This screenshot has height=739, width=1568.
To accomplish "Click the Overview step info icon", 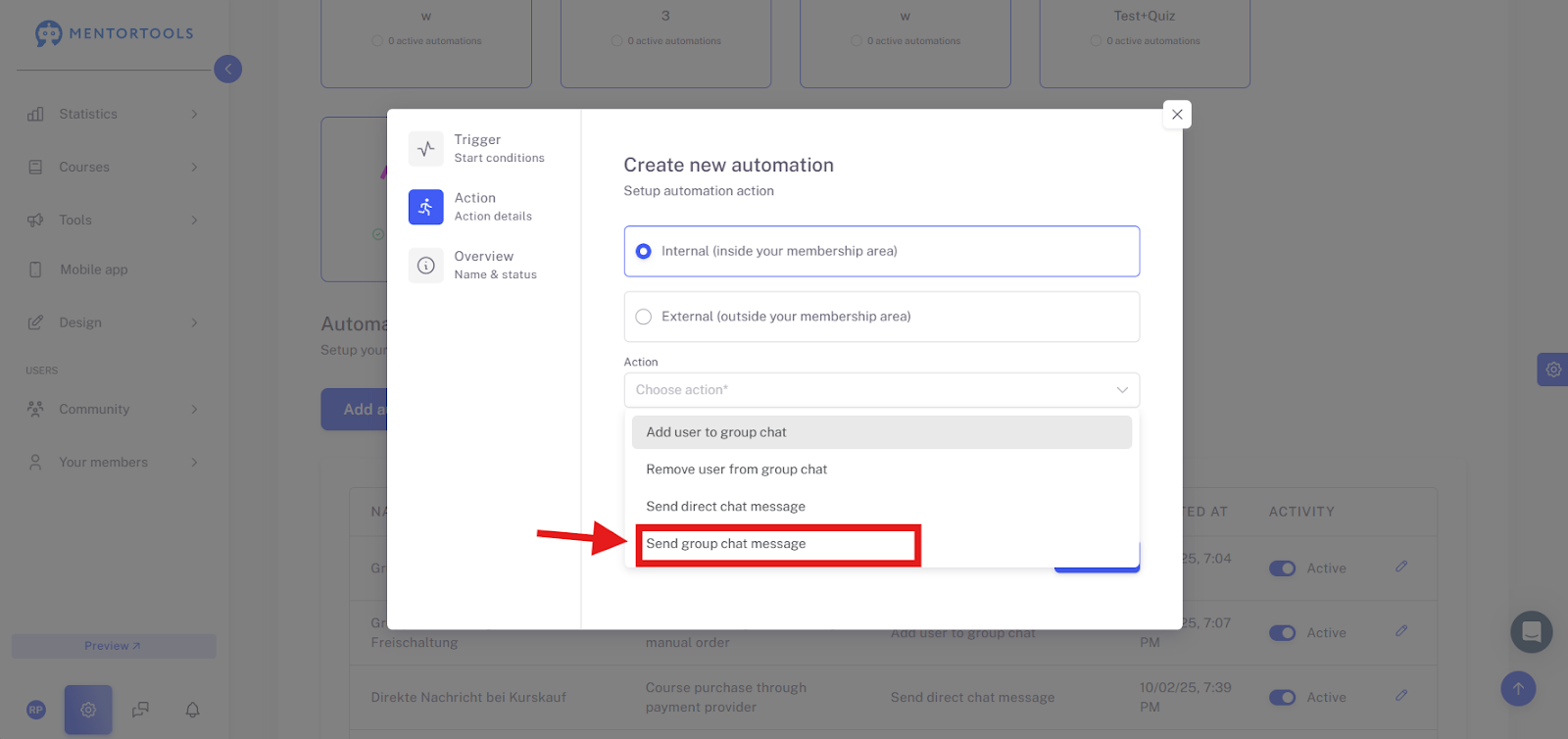I will click(425, 266).
